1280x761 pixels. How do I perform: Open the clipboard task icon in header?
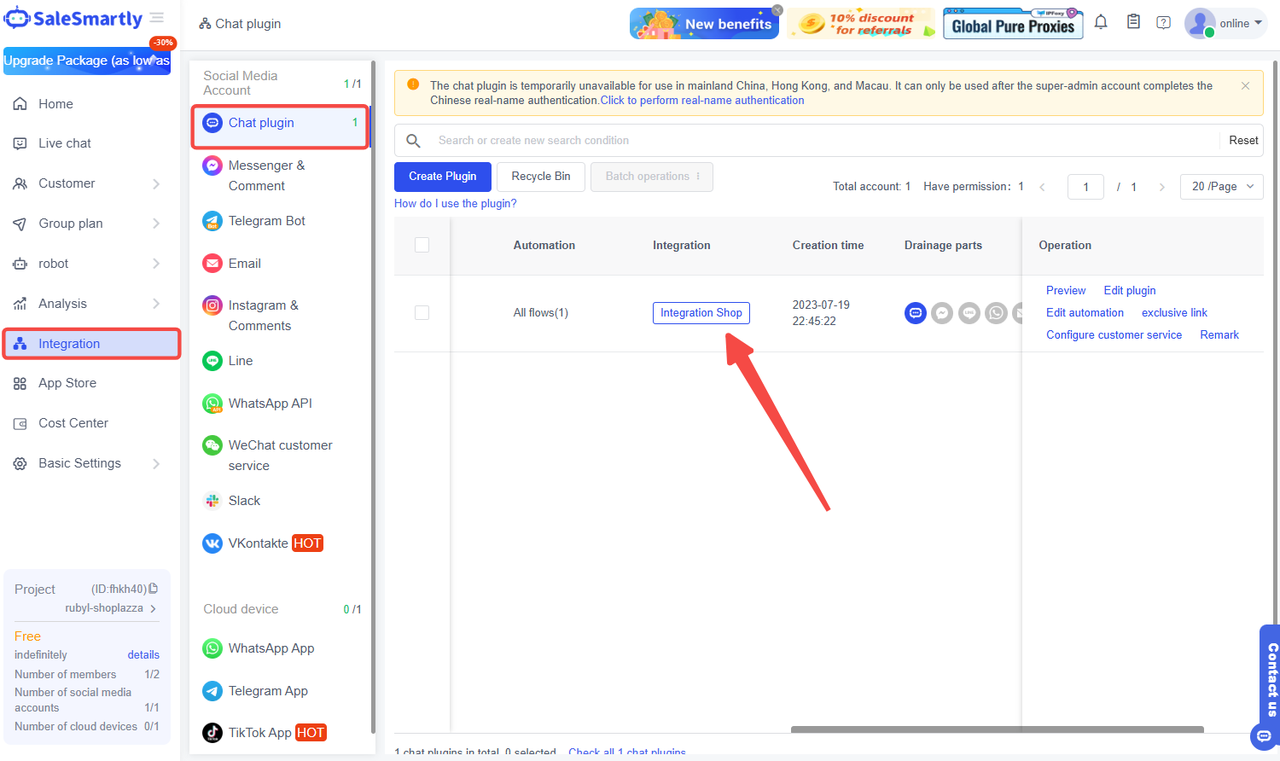[1133, 22]
